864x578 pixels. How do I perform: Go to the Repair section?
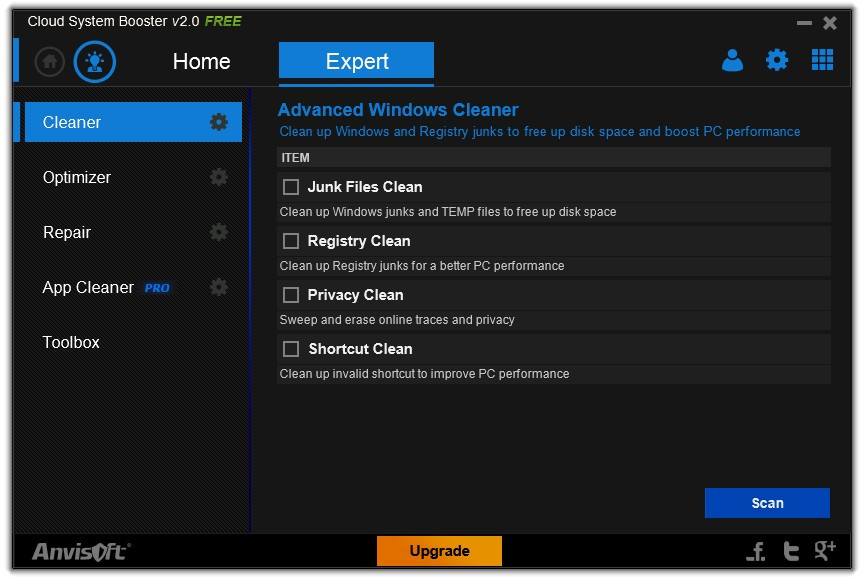[67, 233]
